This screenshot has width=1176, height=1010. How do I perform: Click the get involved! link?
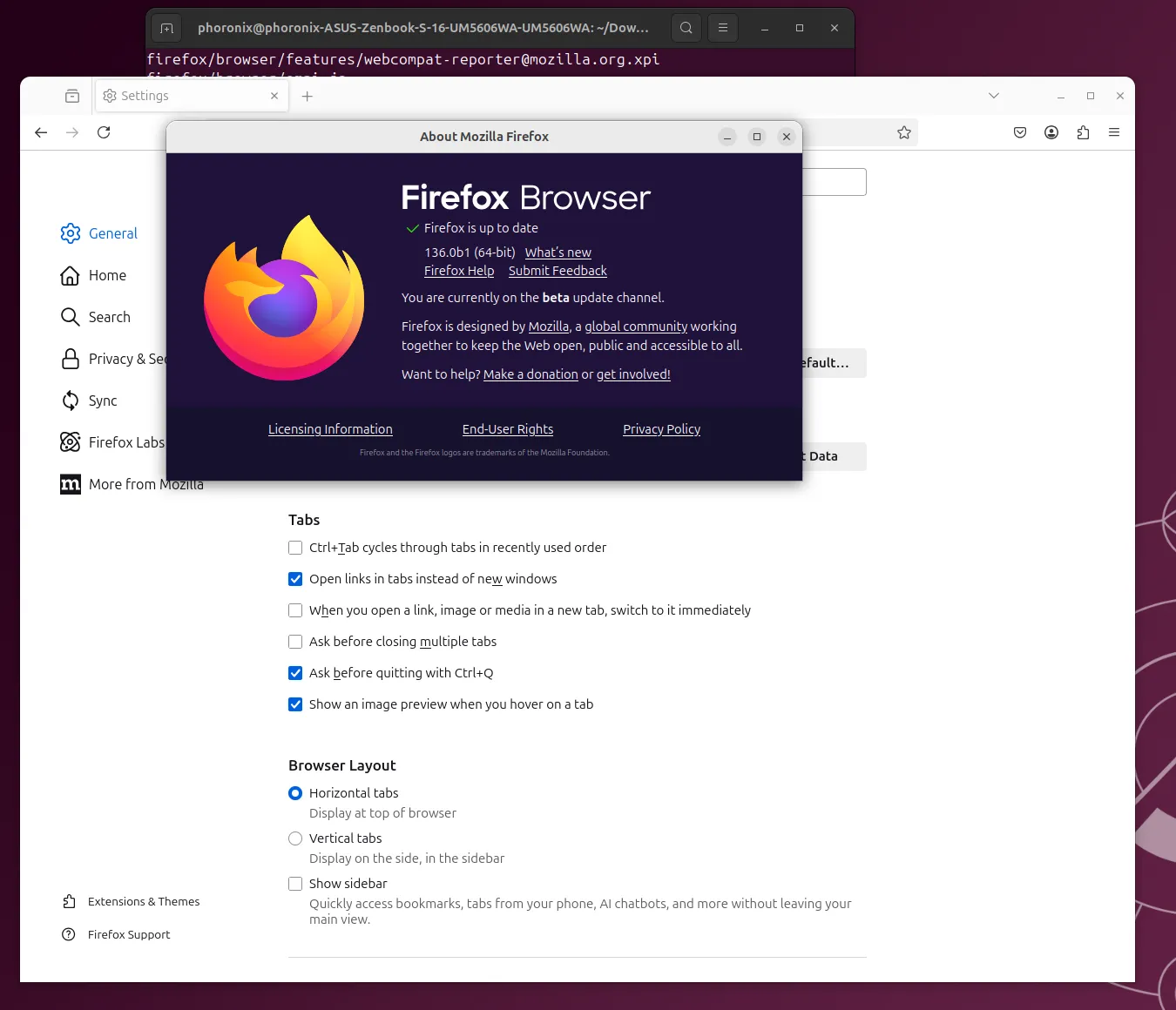point(633,374)
